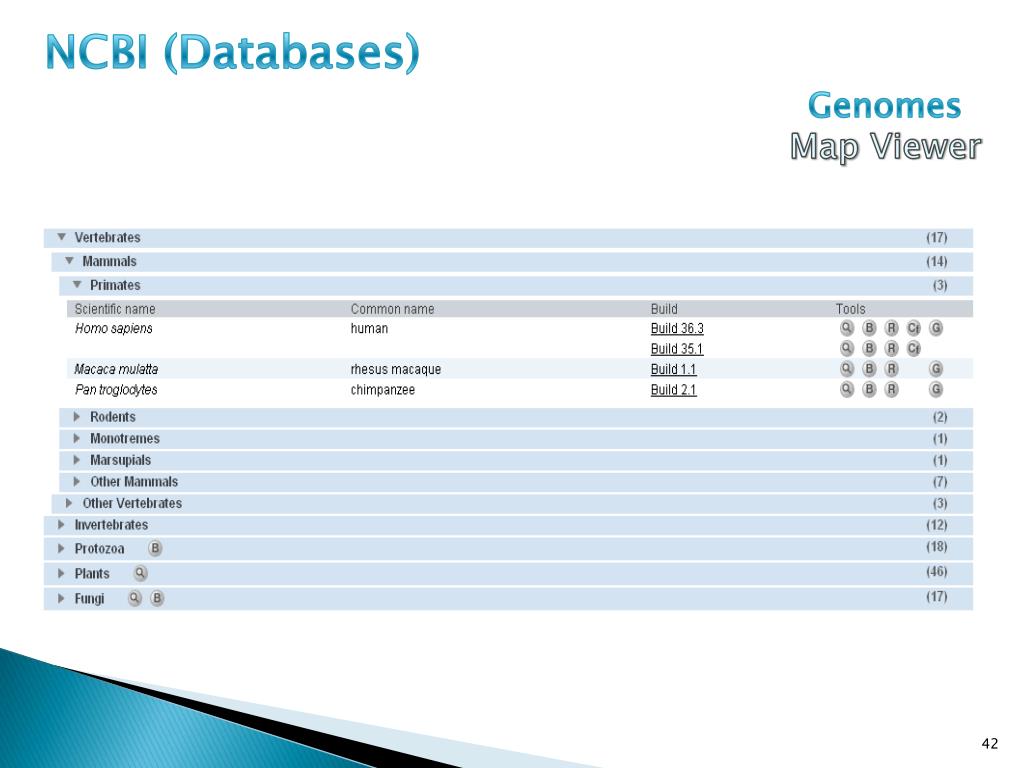Collapse the Primates section triangle
The width and height of the screenshot is (1024, 768).
click(x=77, y=285)
